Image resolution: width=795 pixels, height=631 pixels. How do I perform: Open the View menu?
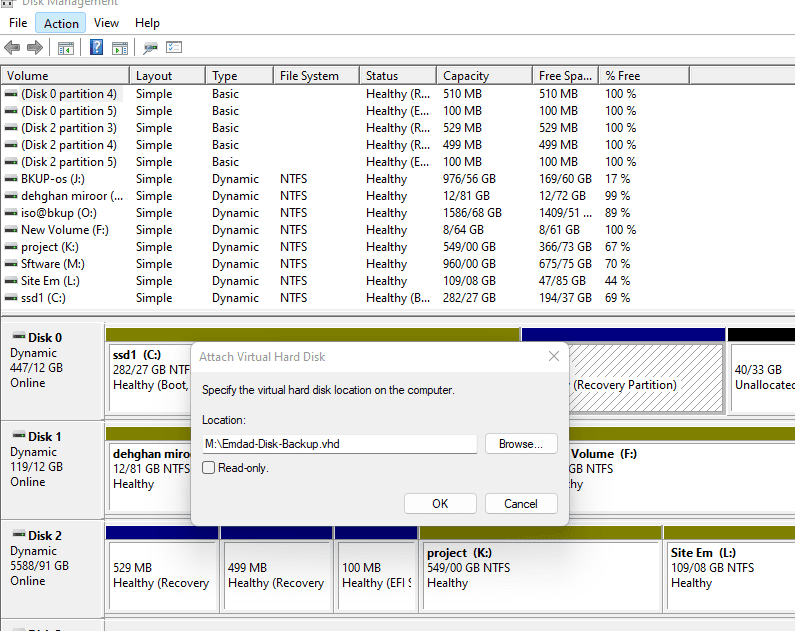click(106, 23)
